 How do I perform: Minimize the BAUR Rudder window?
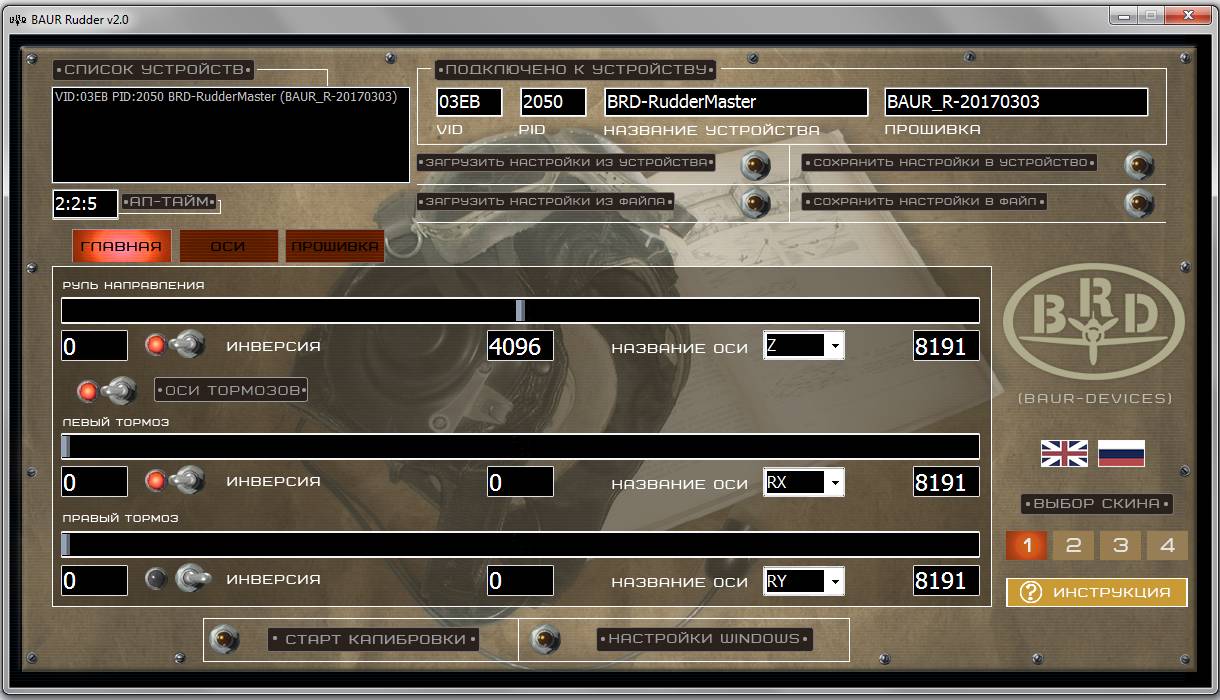click(1122, 15)
